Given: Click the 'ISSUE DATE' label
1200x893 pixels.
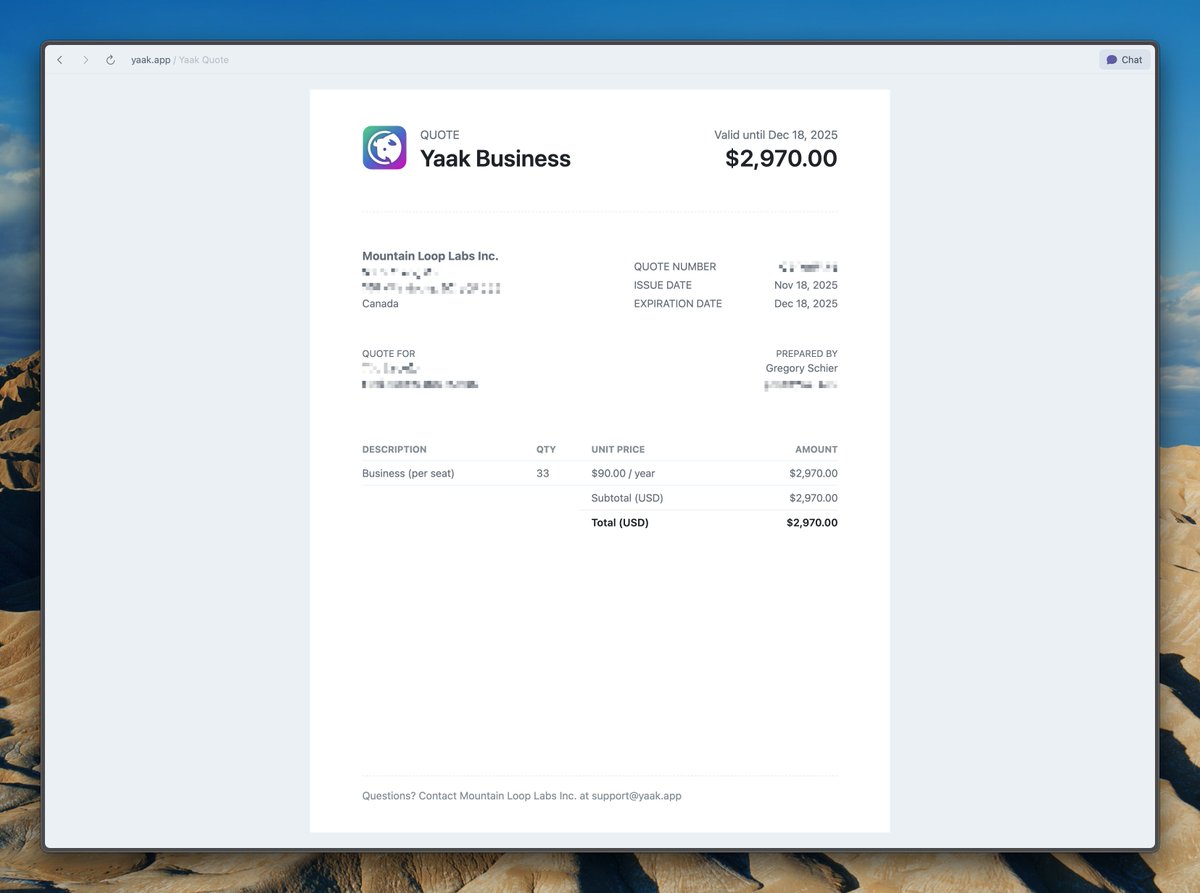Looking at the screenshot, I should tap(663, 285).
